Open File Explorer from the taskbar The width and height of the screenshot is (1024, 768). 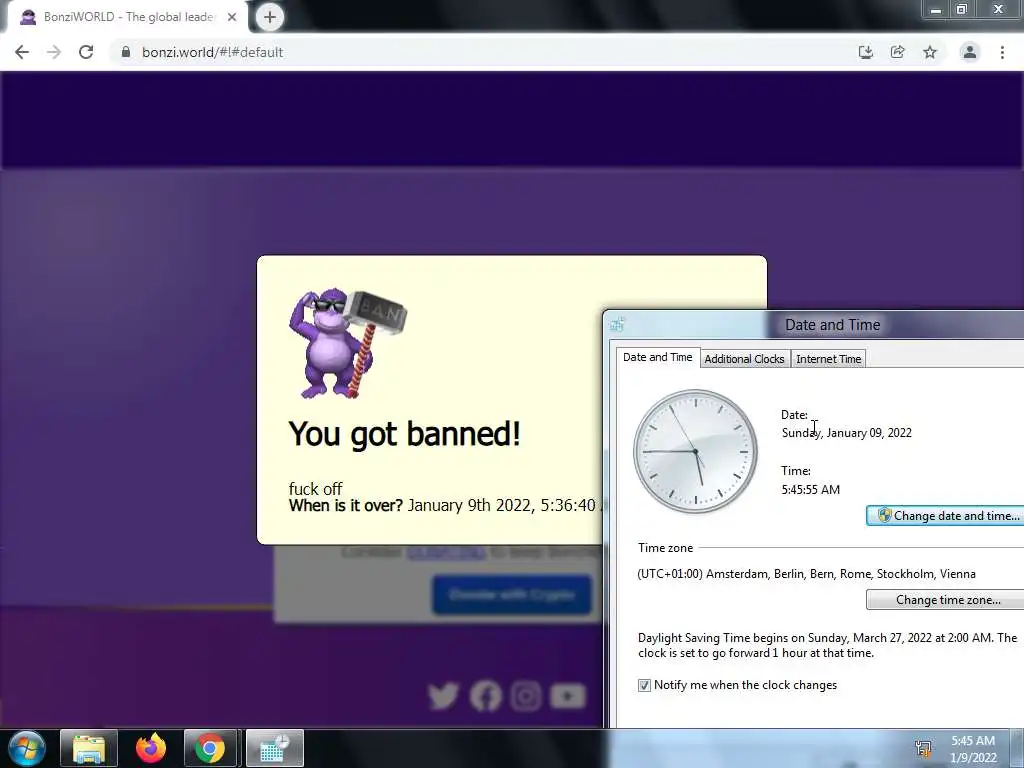point(89,748)
